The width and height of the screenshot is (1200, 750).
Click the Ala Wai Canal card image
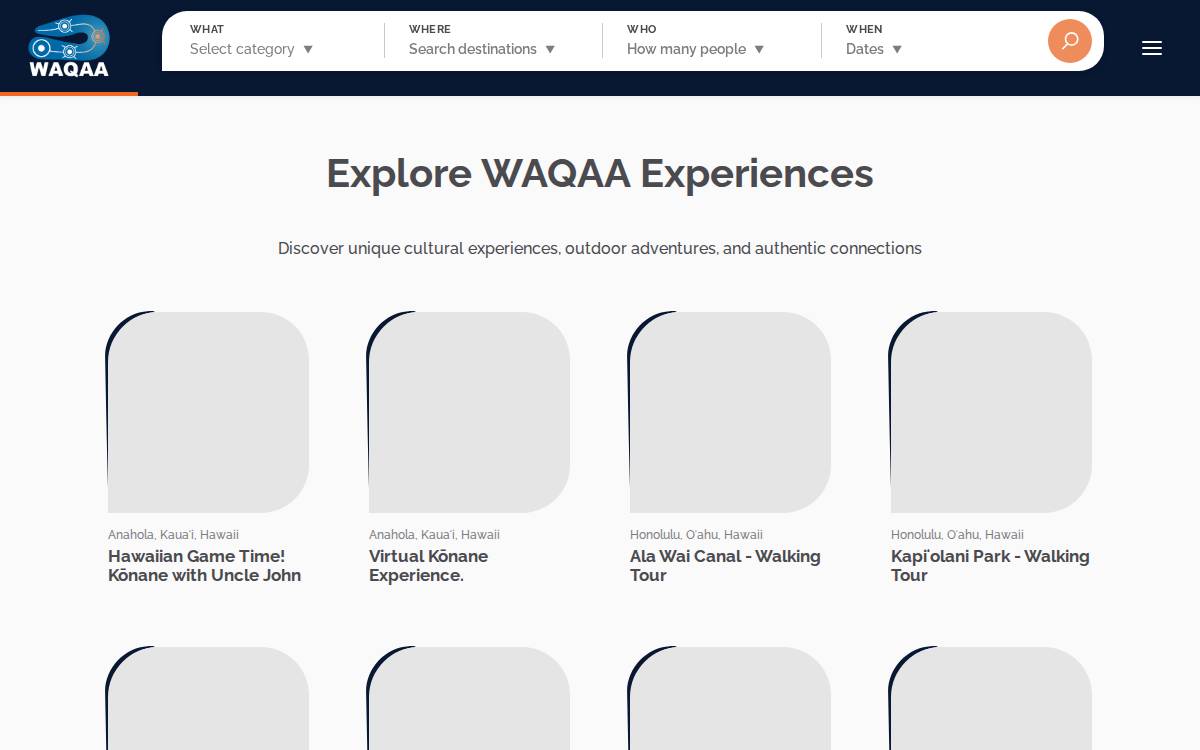pyautogui.click(x=730, y=412)
